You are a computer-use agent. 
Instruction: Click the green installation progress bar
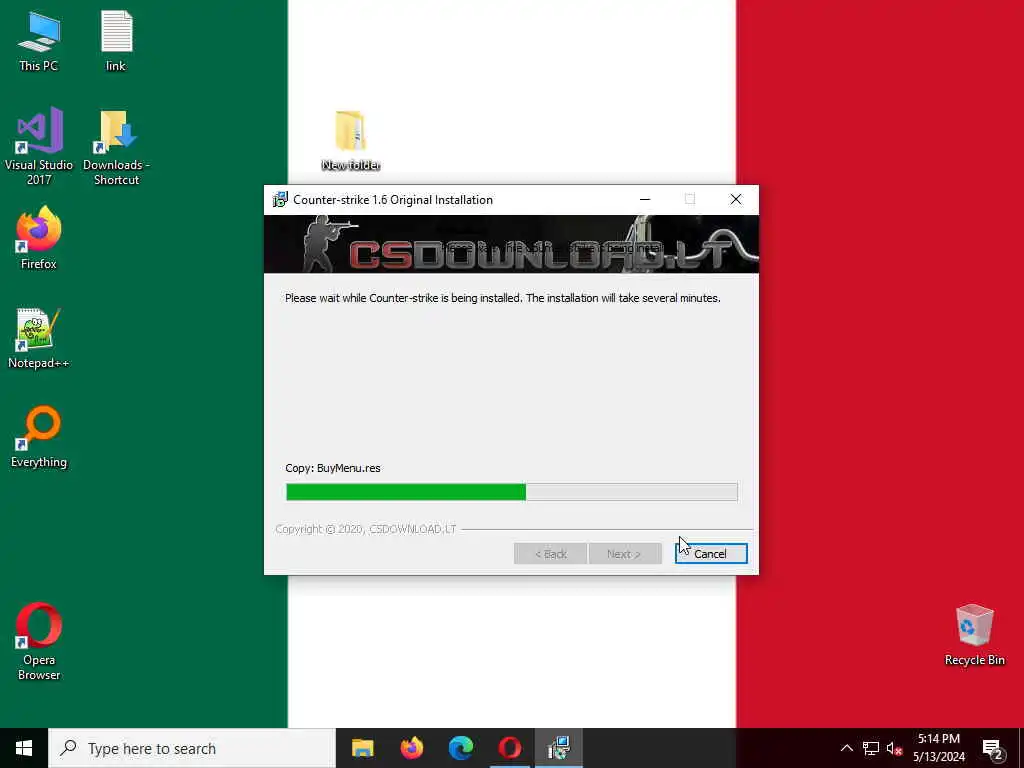pos(511,492)
